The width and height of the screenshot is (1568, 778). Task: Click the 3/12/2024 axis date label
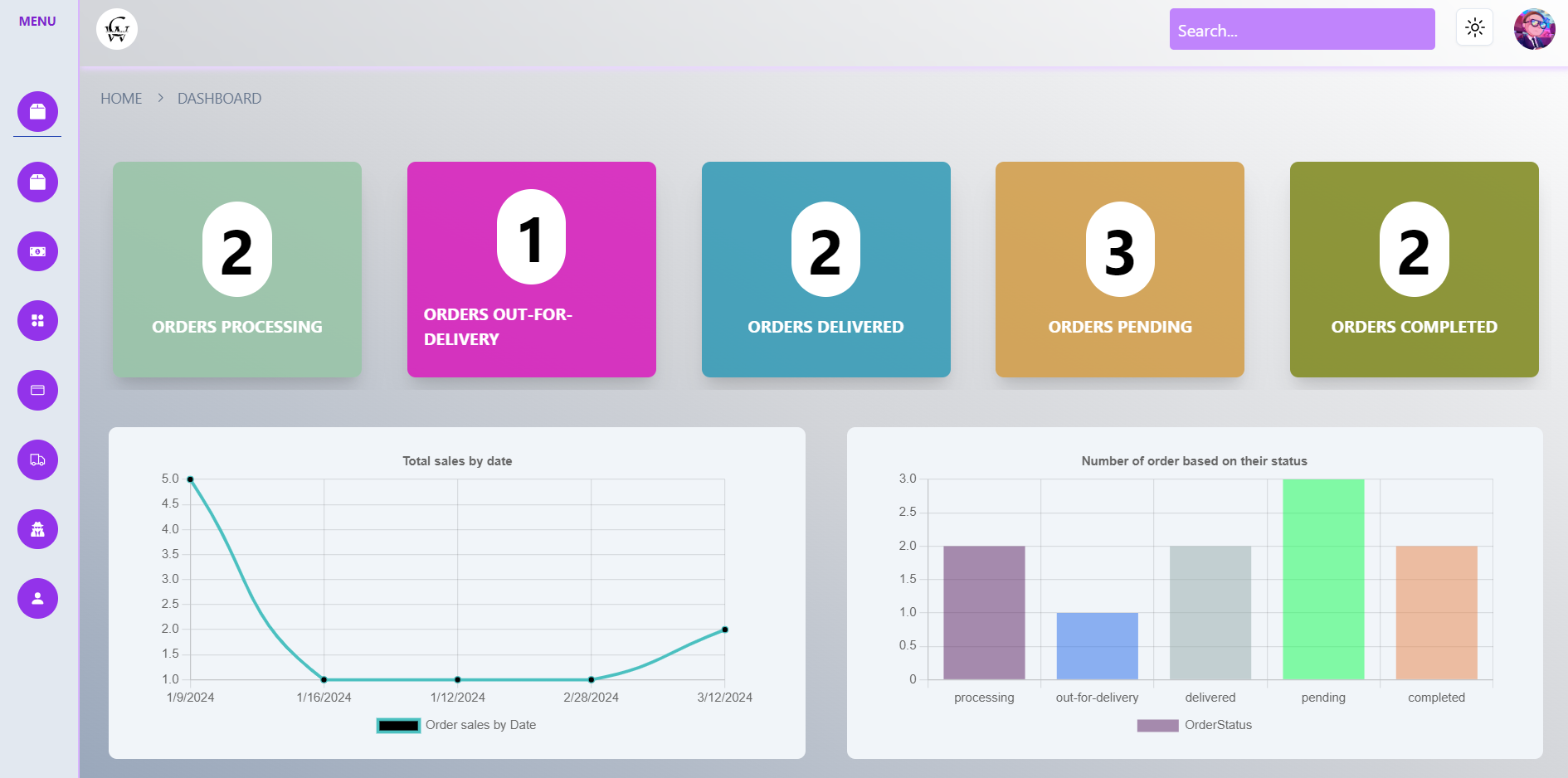coord(725,698)
